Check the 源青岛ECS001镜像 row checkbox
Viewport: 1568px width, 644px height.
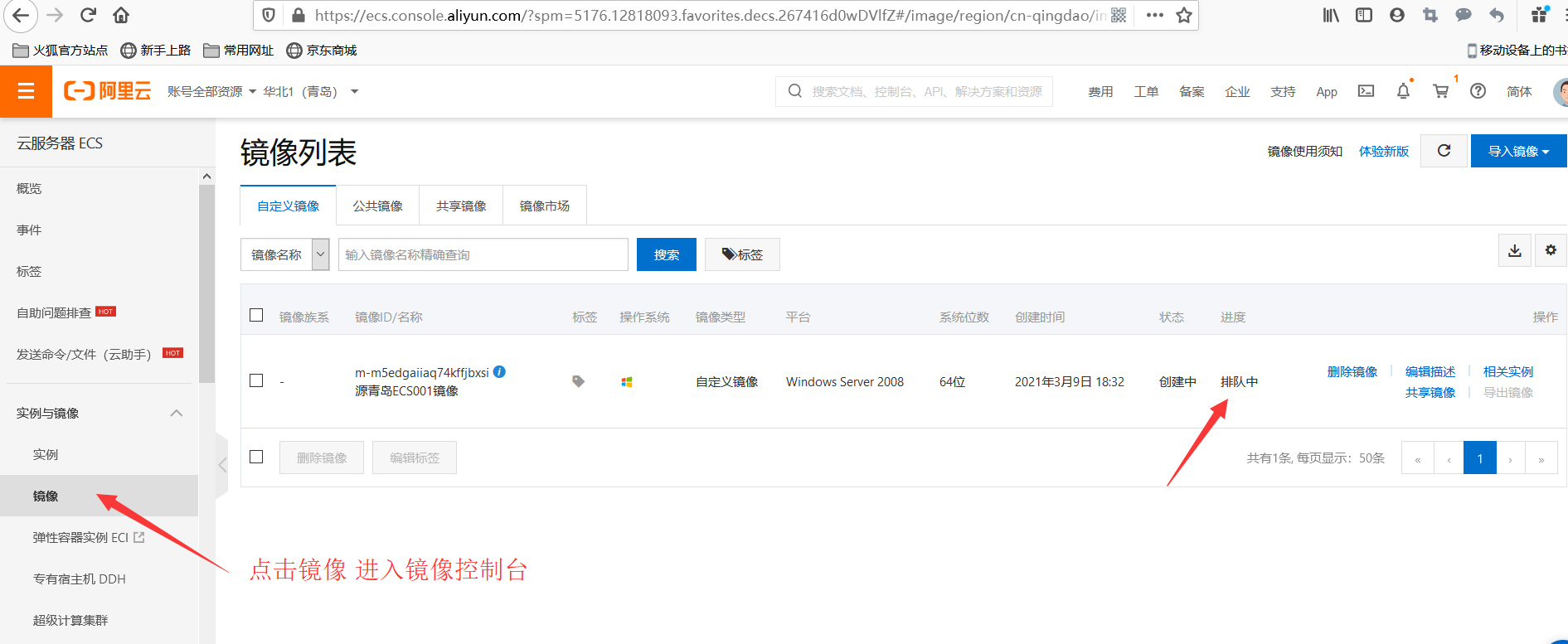pos(256,380)
